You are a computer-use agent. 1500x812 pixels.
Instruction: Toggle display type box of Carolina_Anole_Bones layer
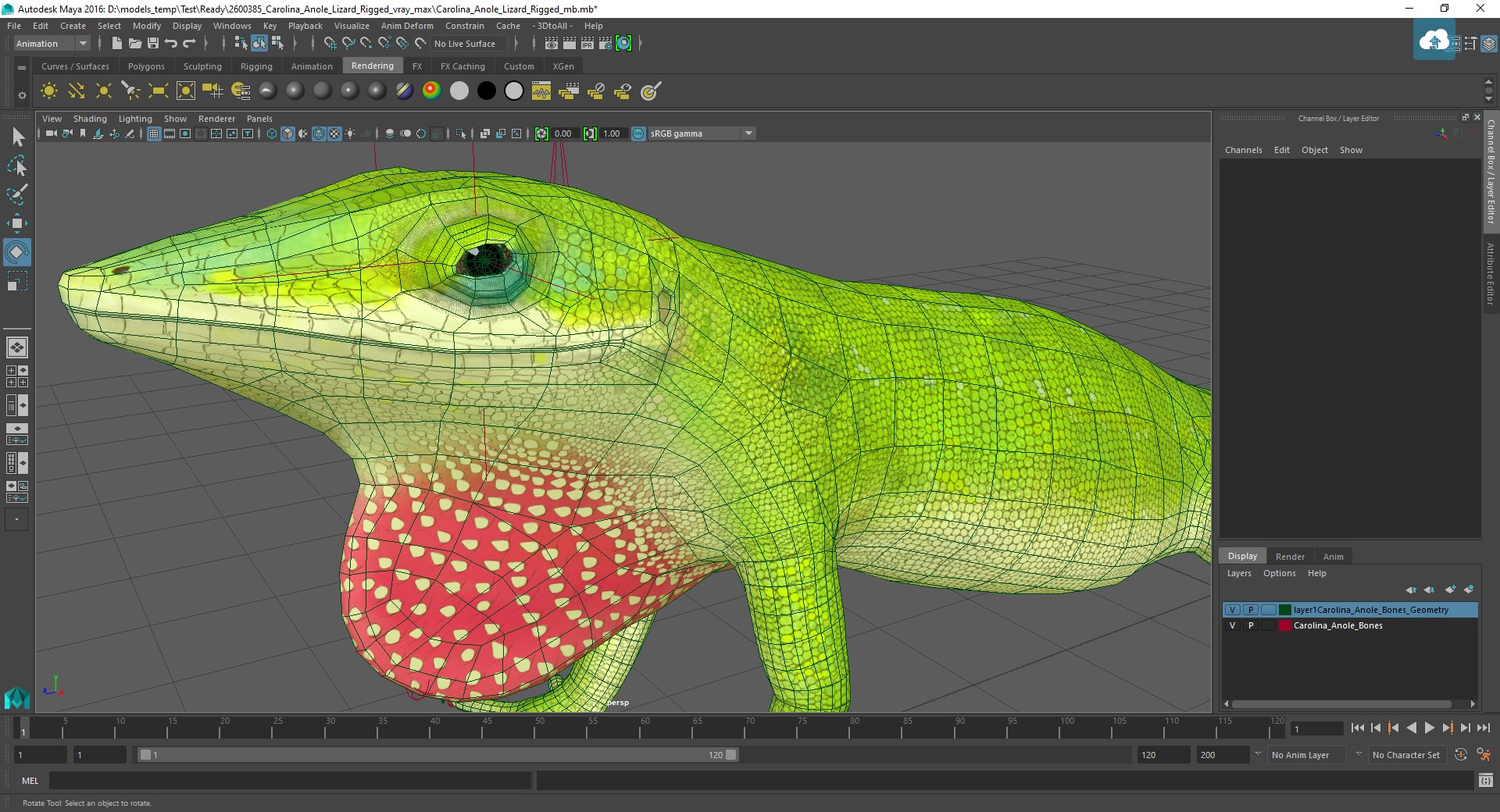1268,625
